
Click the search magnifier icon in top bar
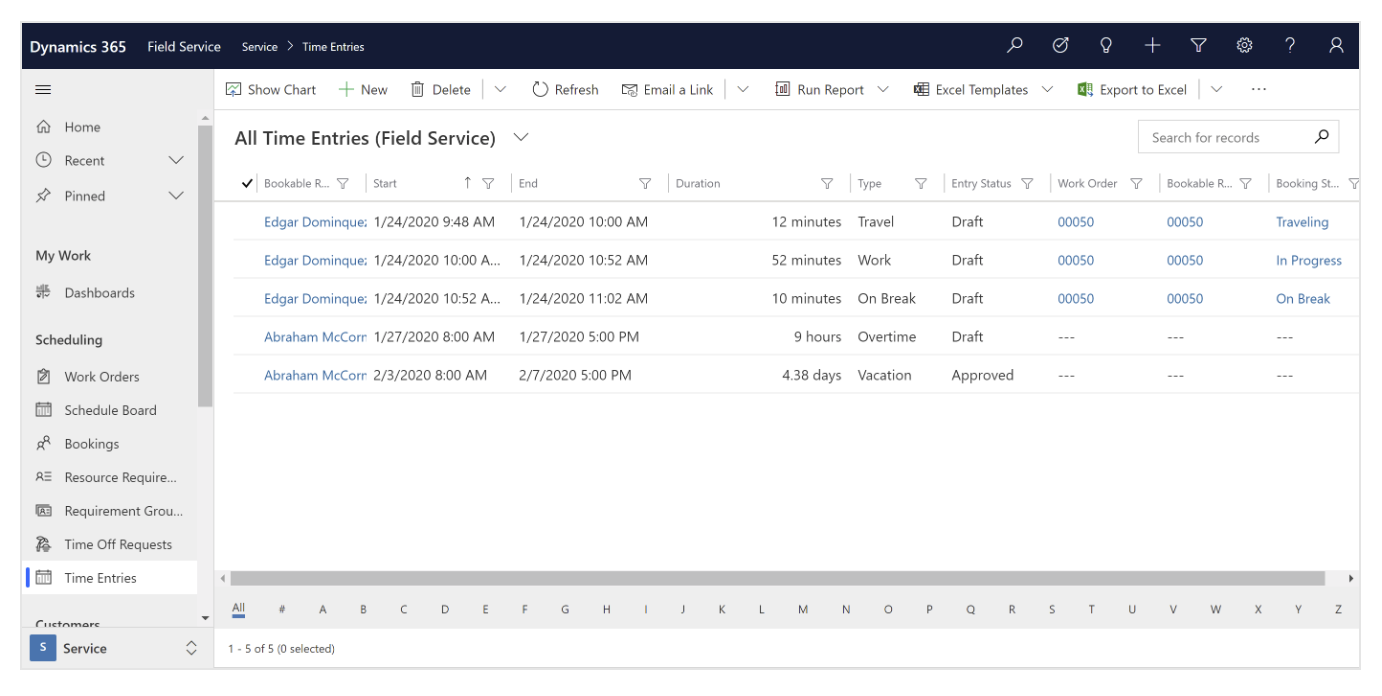[x=1015, y=46]
